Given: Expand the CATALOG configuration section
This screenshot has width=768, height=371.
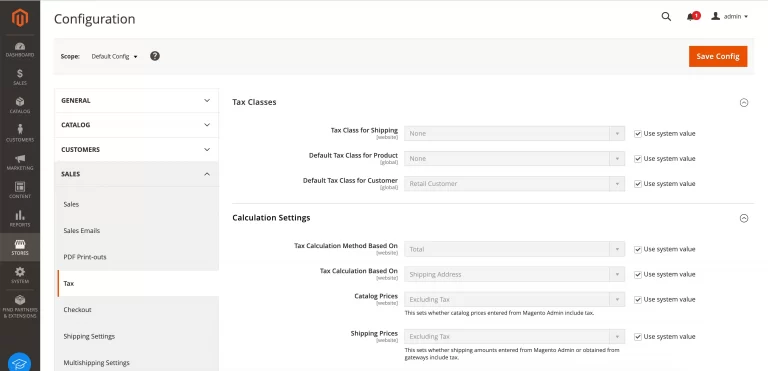Looking at the screenshot, I should click(x=137, y=125).
